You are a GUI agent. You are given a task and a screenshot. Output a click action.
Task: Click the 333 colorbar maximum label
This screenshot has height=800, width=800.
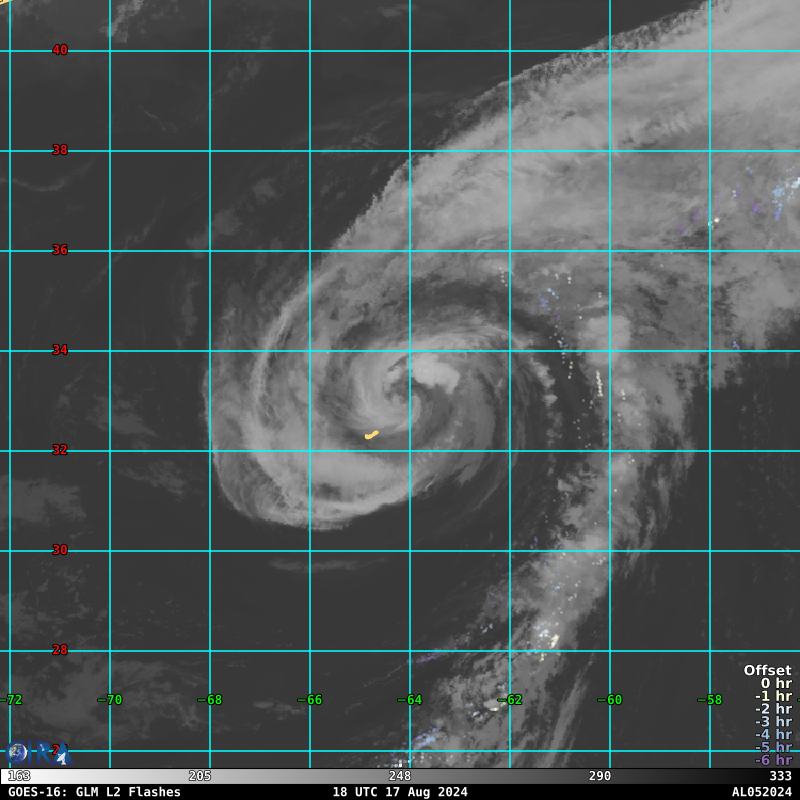click(x=780, y=776)
